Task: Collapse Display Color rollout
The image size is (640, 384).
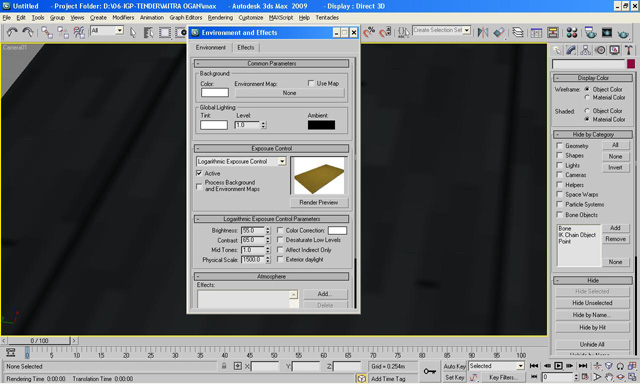Action: [593, 78]
